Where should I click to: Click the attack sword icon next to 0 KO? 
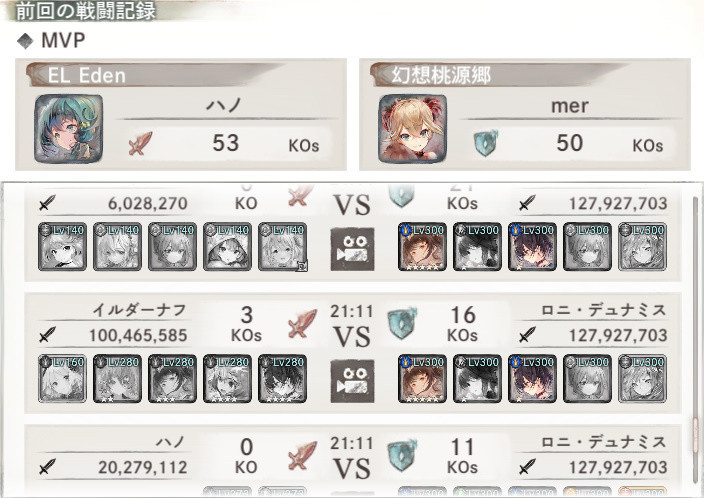point(303,455)
